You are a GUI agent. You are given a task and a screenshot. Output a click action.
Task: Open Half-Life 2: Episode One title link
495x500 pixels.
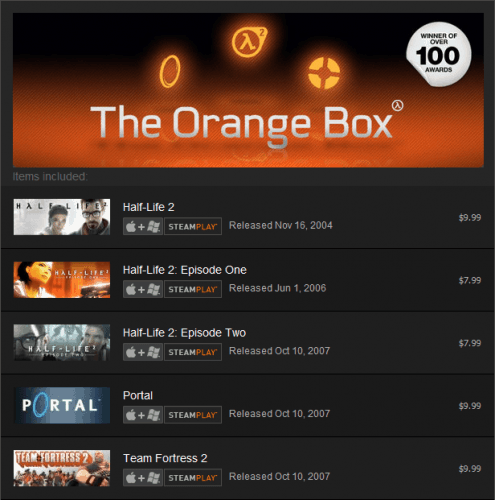[x=185, y=270]
